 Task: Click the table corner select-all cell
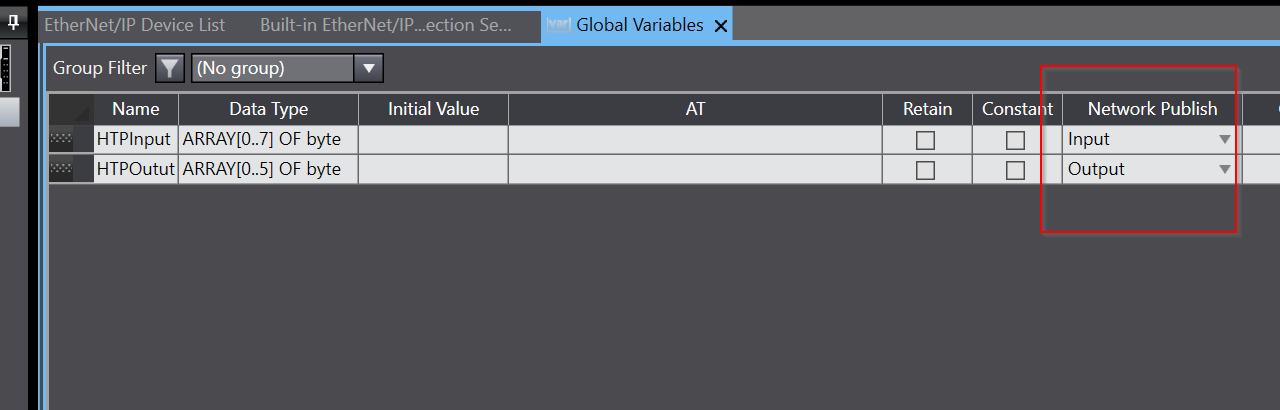(x=71, y=109)
